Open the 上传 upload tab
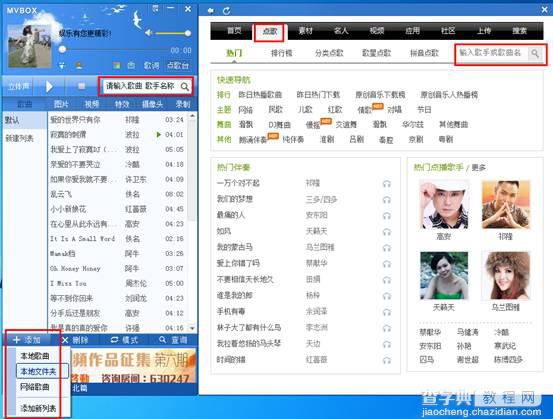This screenshot has height=419, width=553. click(x=484, y=31)
